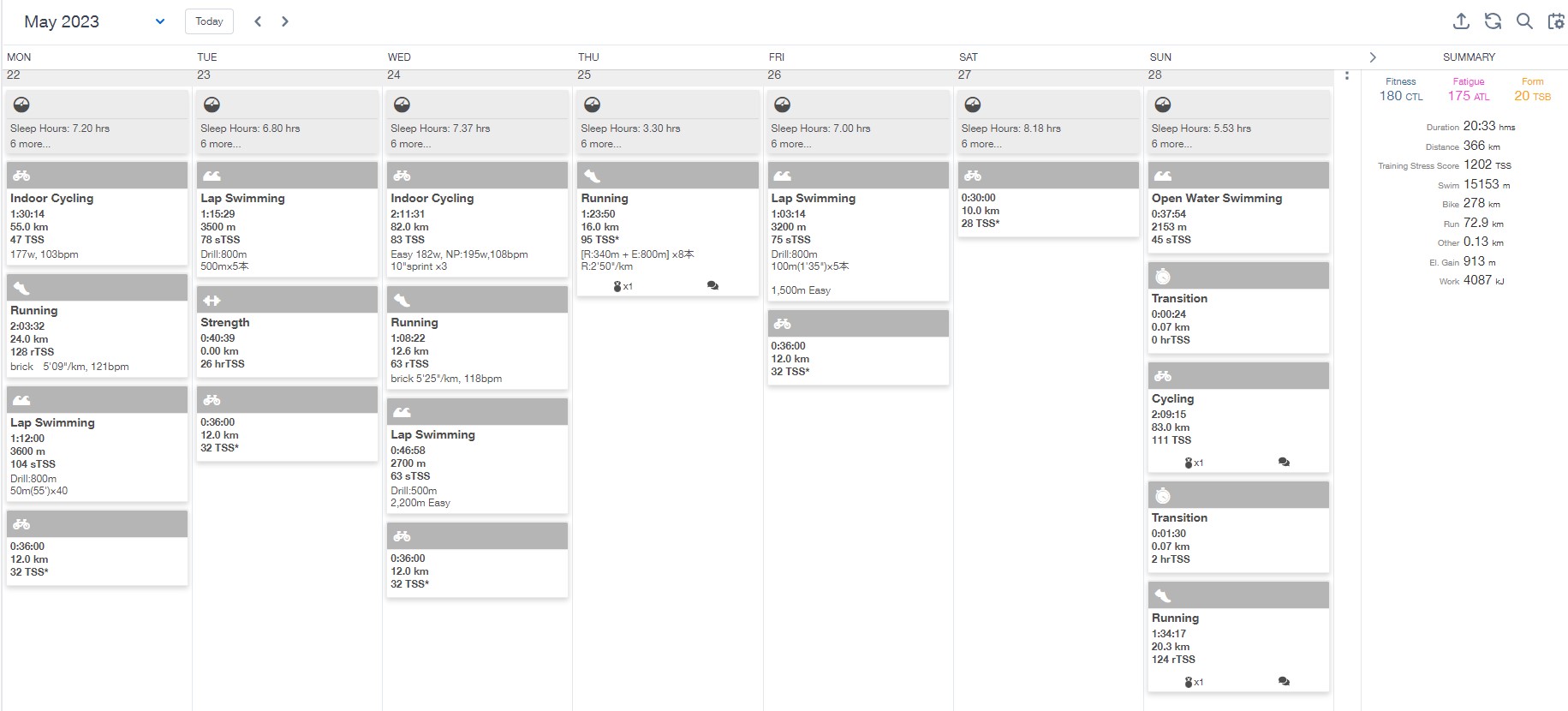
Task: Open Monday Lap Swimming 3600 m workout
Action: (x=97, y=444)
